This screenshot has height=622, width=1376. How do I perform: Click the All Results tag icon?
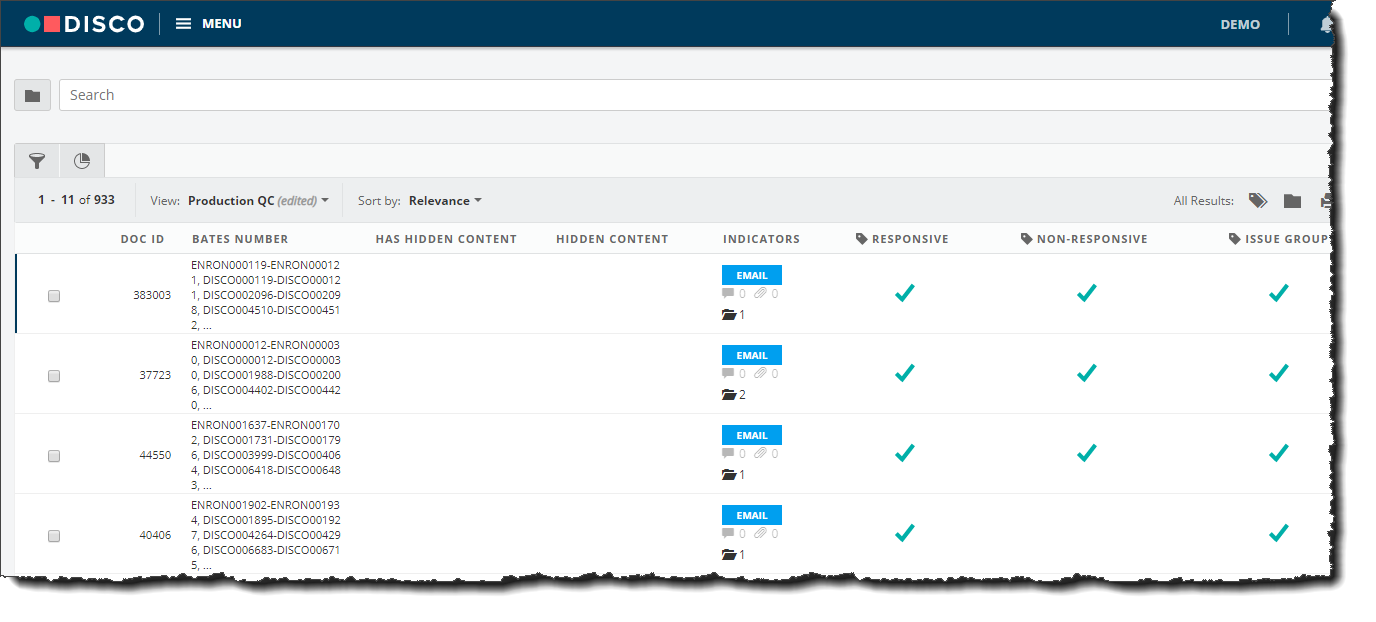tap(1258, 201)
